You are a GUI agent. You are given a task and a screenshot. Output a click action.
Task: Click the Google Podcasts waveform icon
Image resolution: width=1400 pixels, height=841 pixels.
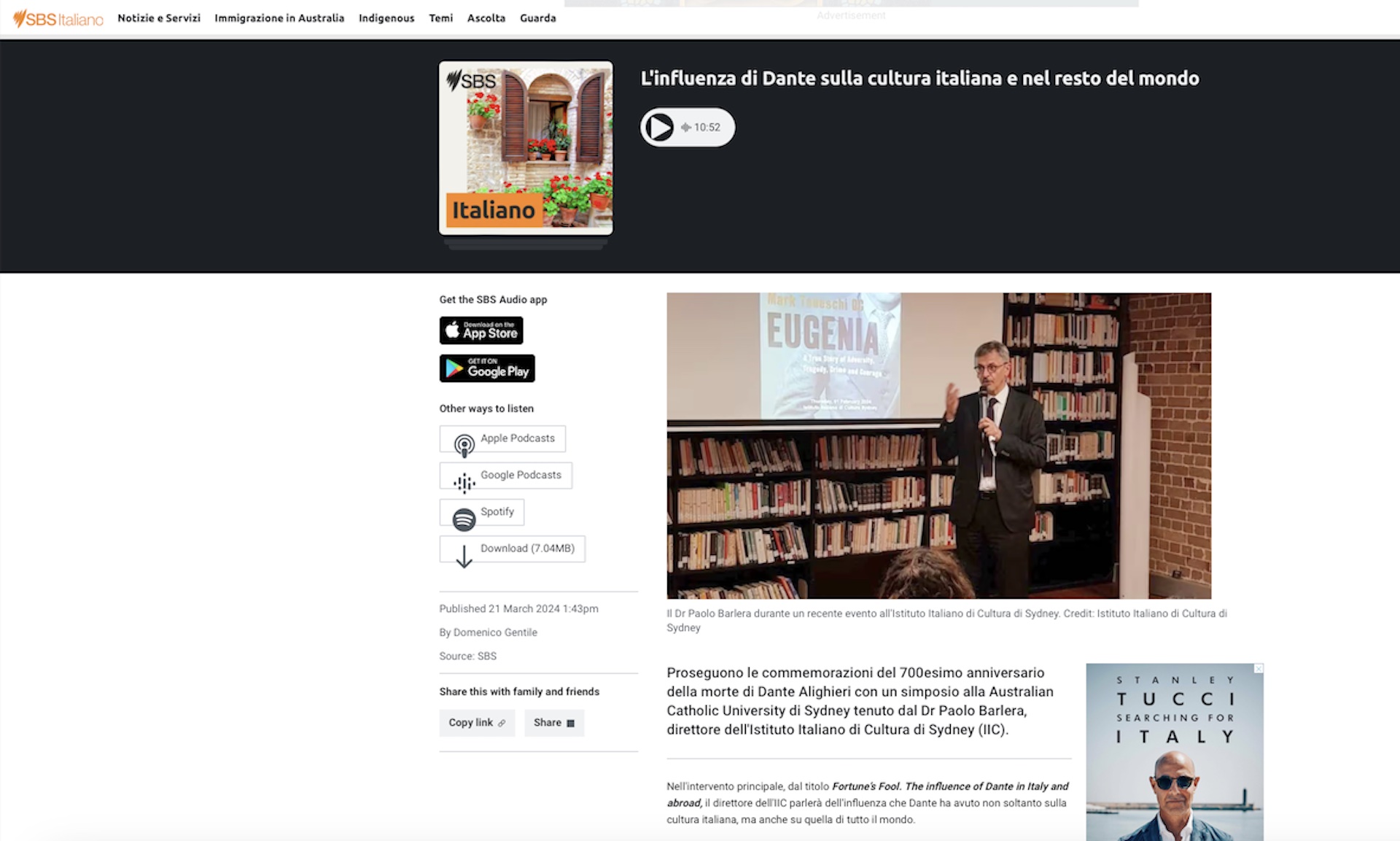pyautogui.click(x=464, y=482)
